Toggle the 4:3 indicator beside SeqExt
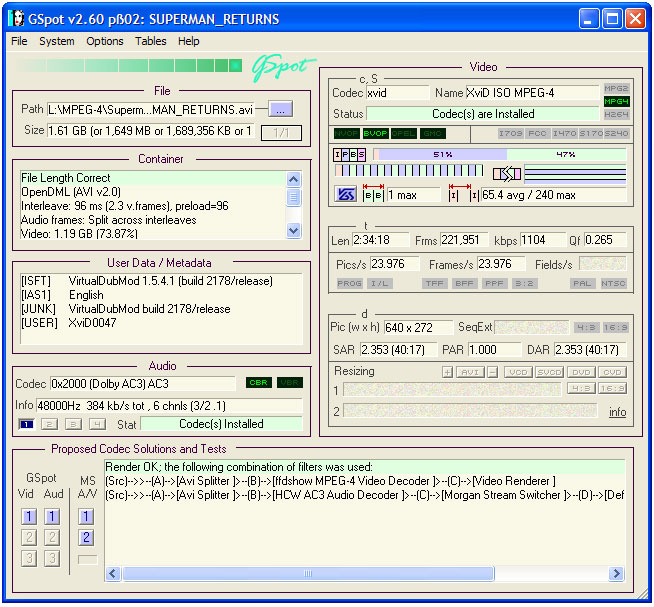Screen dimensions: 654x607 [586, 328]
